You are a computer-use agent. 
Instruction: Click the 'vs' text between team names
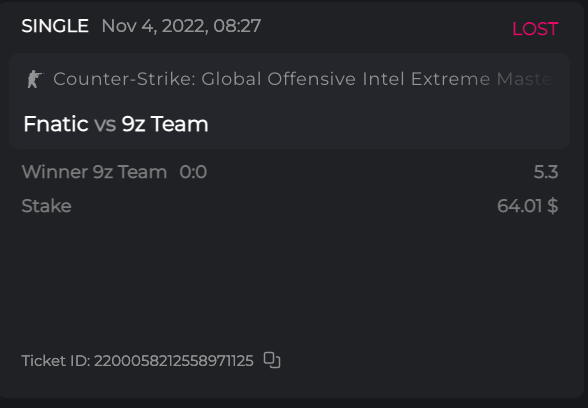(105, 124)
